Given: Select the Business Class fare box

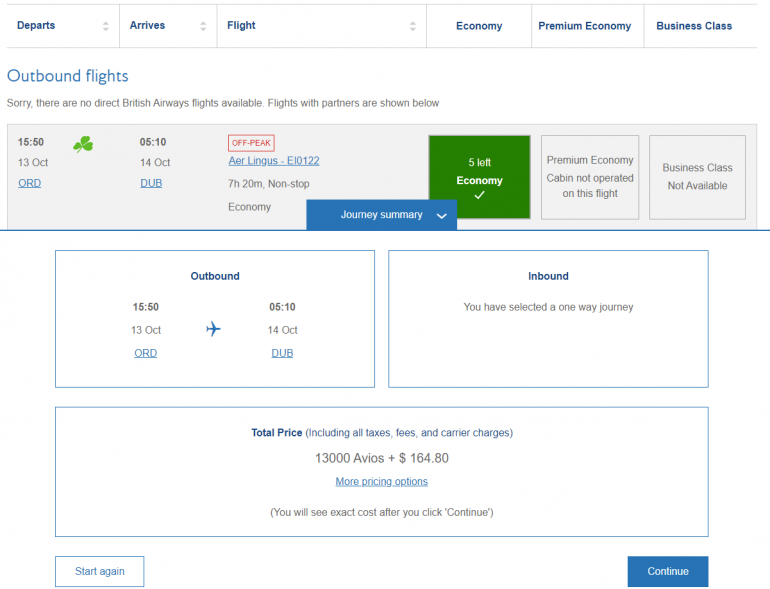Looking at the screenshot, I should pos(697,177).
